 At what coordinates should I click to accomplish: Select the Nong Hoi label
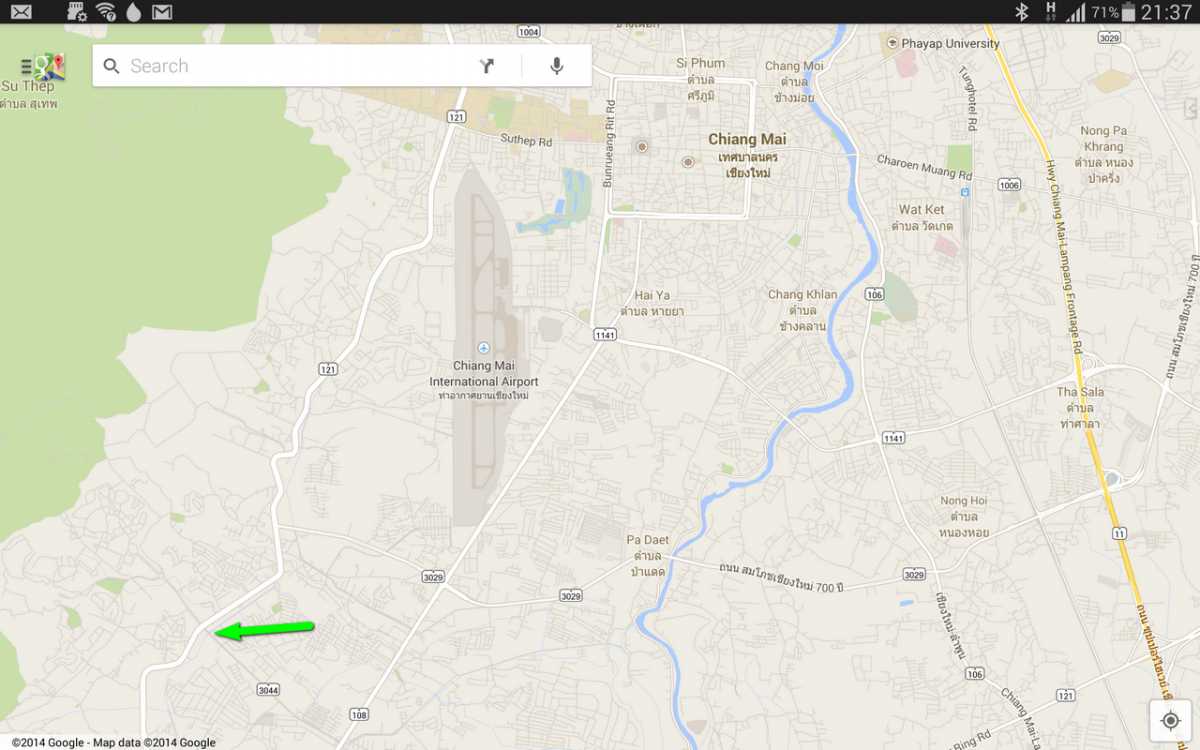coord(963,501)
